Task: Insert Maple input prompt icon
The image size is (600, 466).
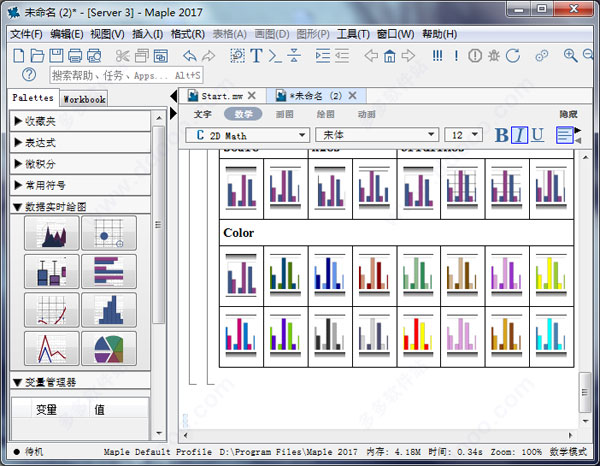Action: point(275,56)
